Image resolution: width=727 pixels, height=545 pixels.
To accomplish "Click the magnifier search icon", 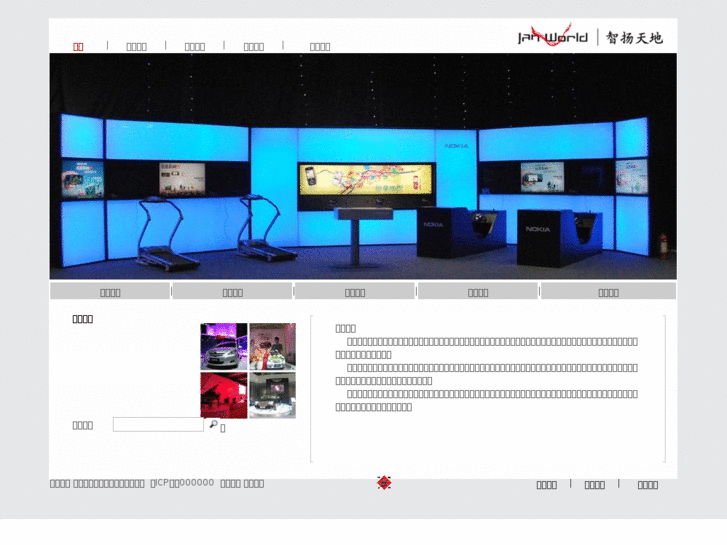I will pos(214,424).
